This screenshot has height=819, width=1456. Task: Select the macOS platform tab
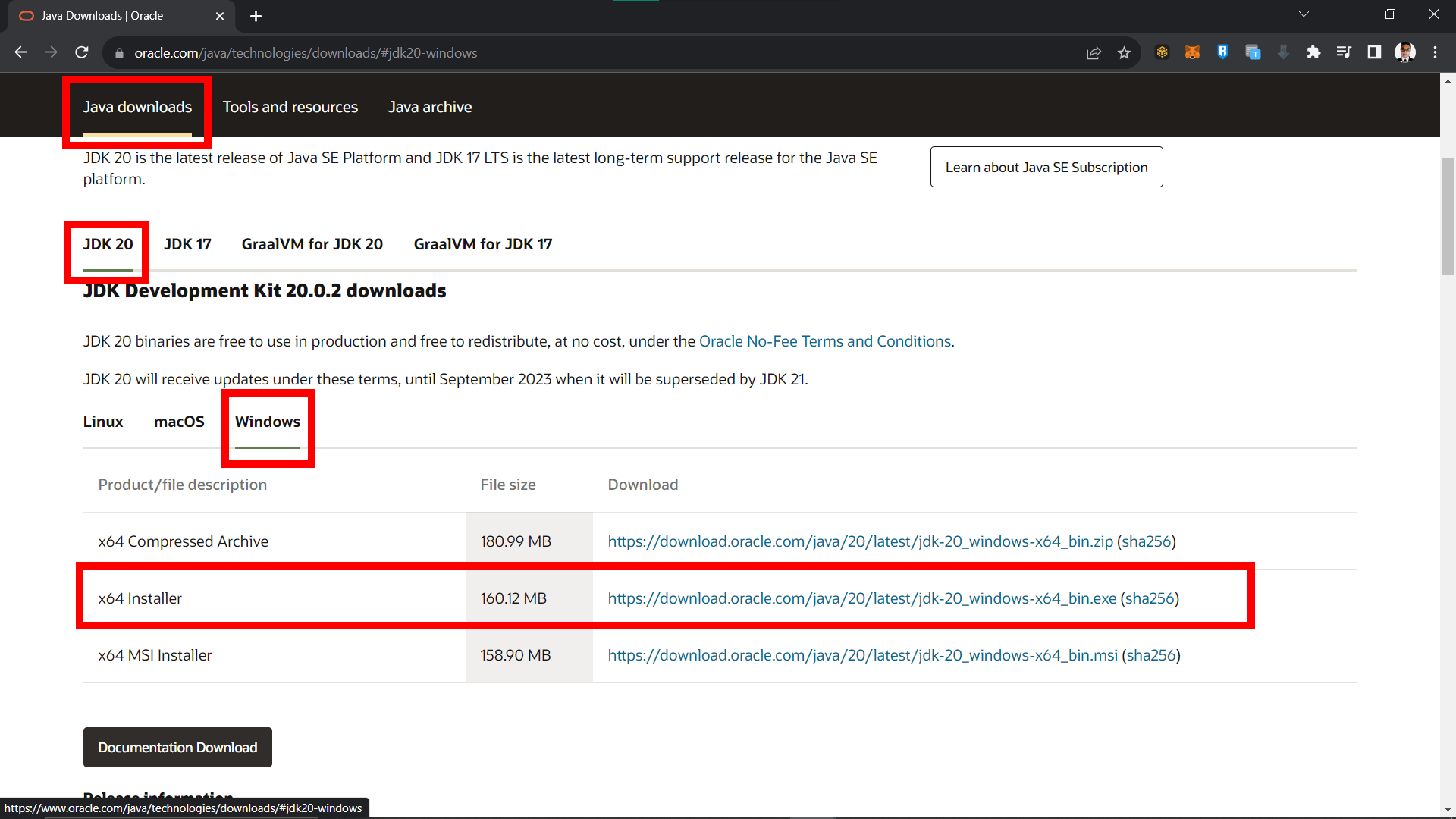tap(179, 422)
